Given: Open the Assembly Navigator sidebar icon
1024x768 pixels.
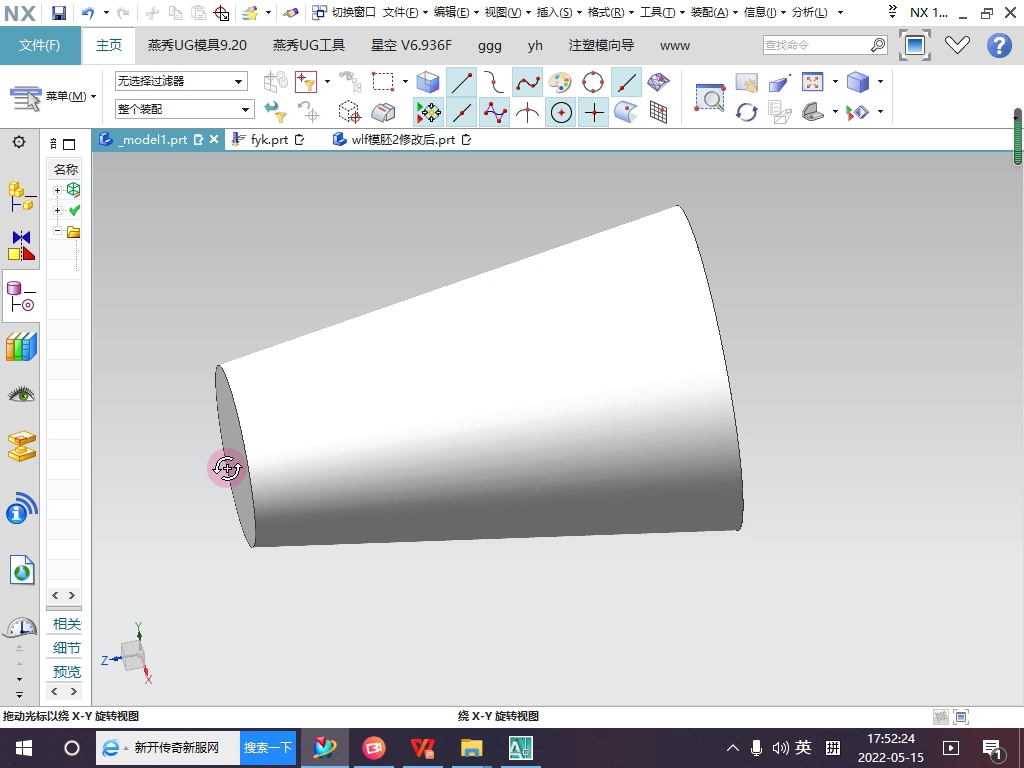Looking at the screenshot, I should tap(21, 196).
